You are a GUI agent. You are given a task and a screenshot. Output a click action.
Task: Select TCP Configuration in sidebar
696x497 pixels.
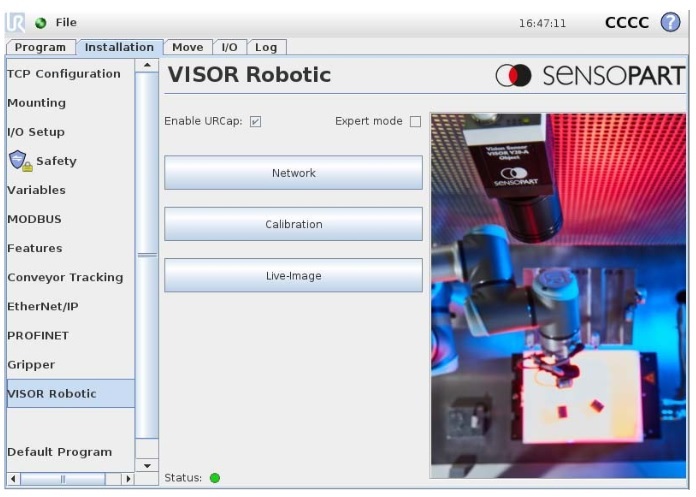(x=70, y=74)
